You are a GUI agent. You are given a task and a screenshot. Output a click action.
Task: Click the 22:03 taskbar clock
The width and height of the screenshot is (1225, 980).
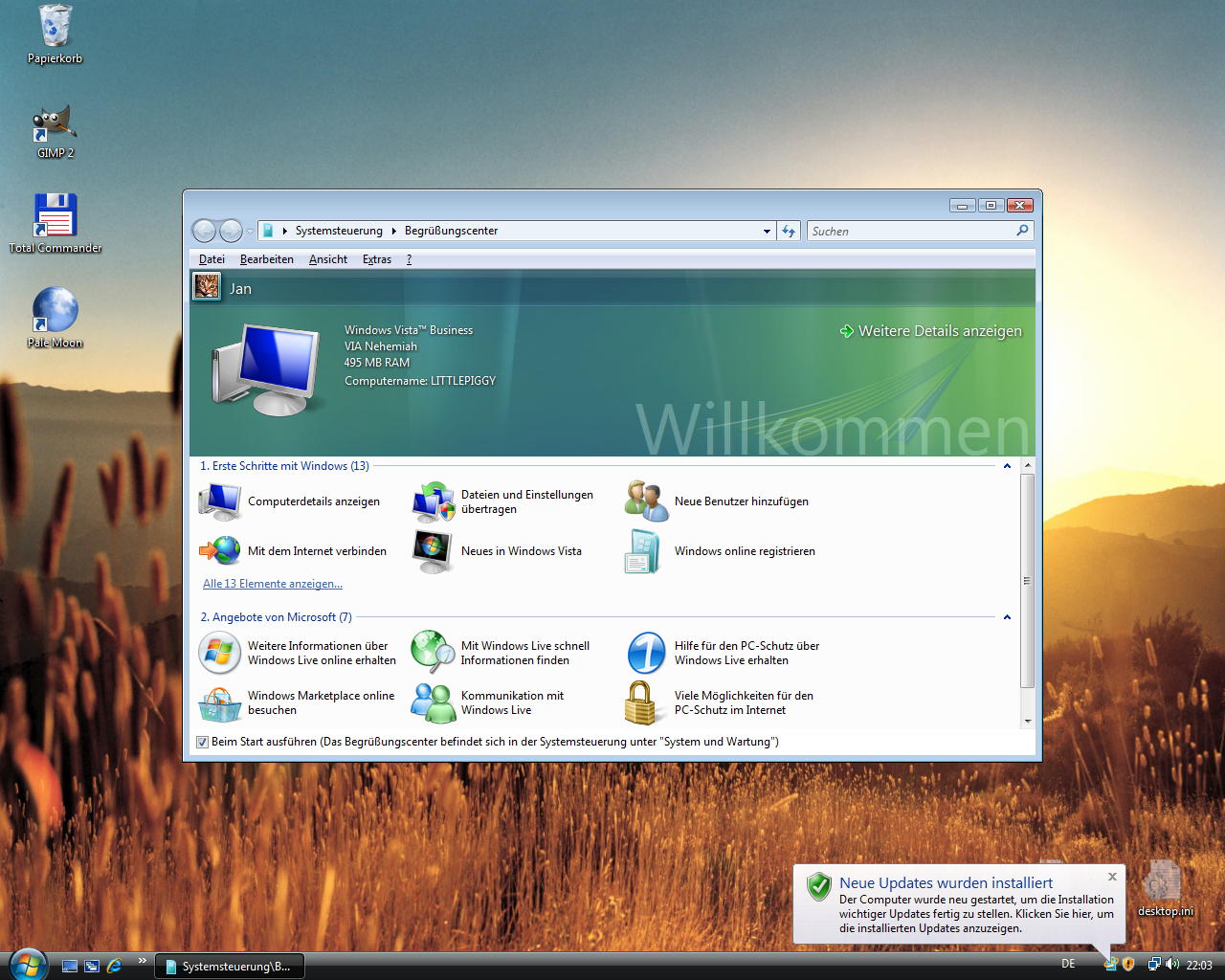point(1199,965)
